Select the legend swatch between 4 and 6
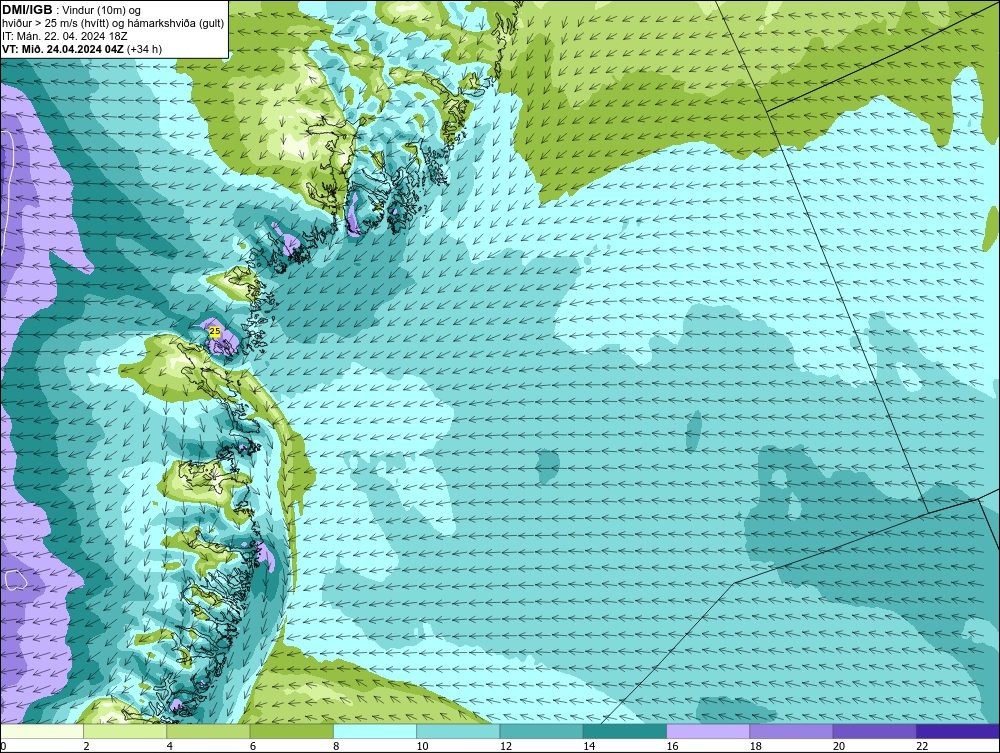The image size is (1000, 753). click(209, 731)
